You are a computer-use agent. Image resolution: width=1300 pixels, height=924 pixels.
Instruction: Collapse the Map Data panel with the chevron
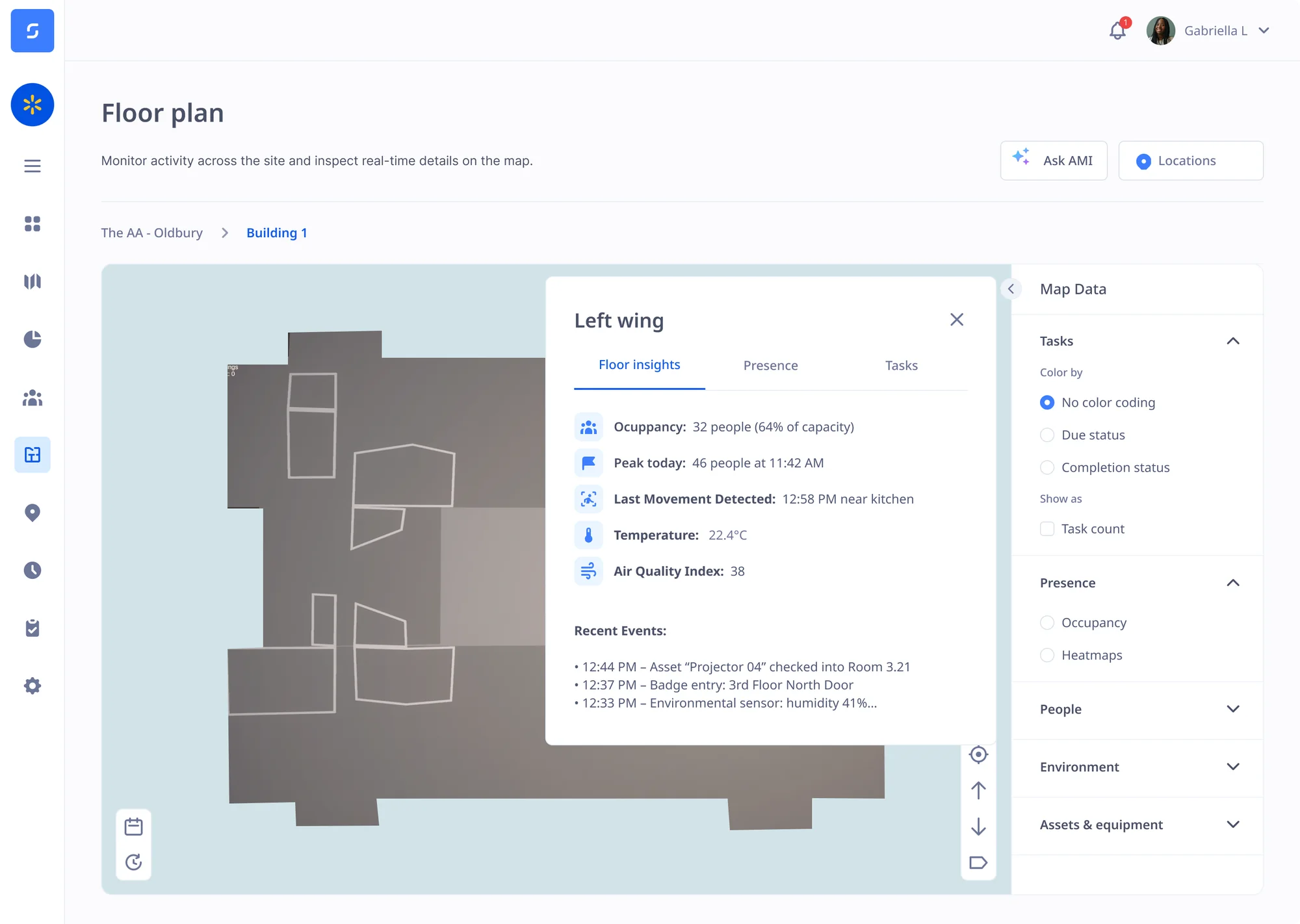tap(1011, 289)
